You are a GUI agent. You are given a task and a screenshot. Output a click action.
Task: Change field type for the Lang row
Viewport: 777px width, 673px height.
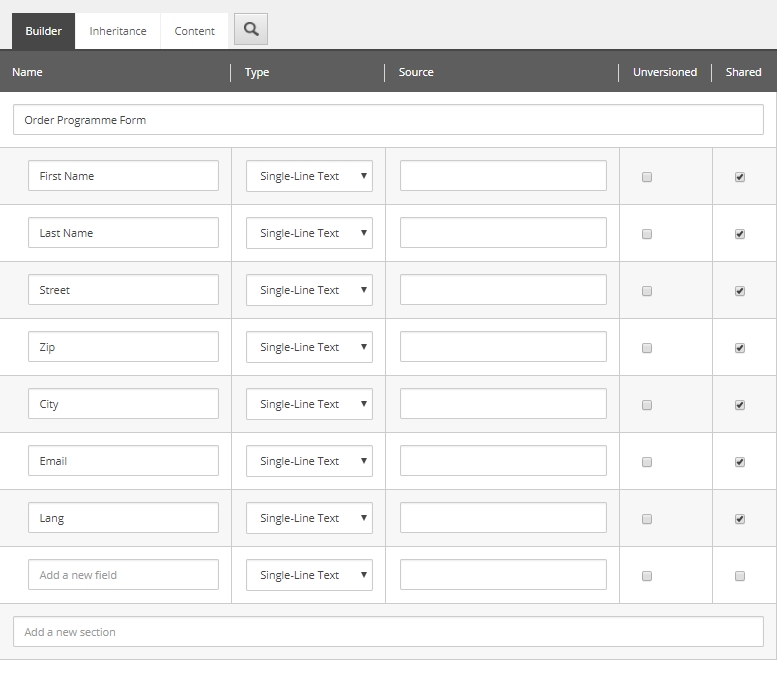[x=309, y=518]
